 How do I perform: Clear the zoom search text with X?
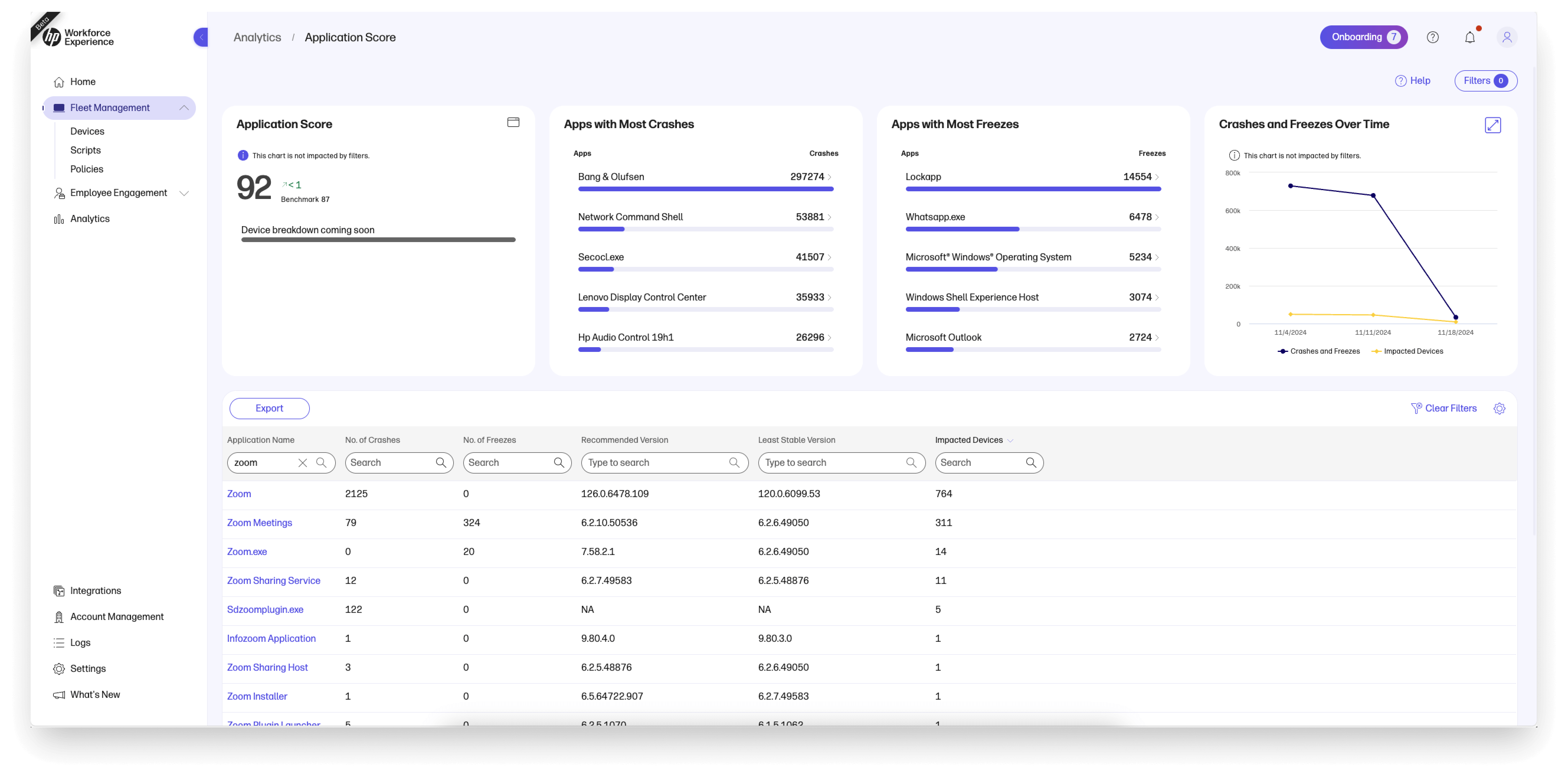coord(302,463)
